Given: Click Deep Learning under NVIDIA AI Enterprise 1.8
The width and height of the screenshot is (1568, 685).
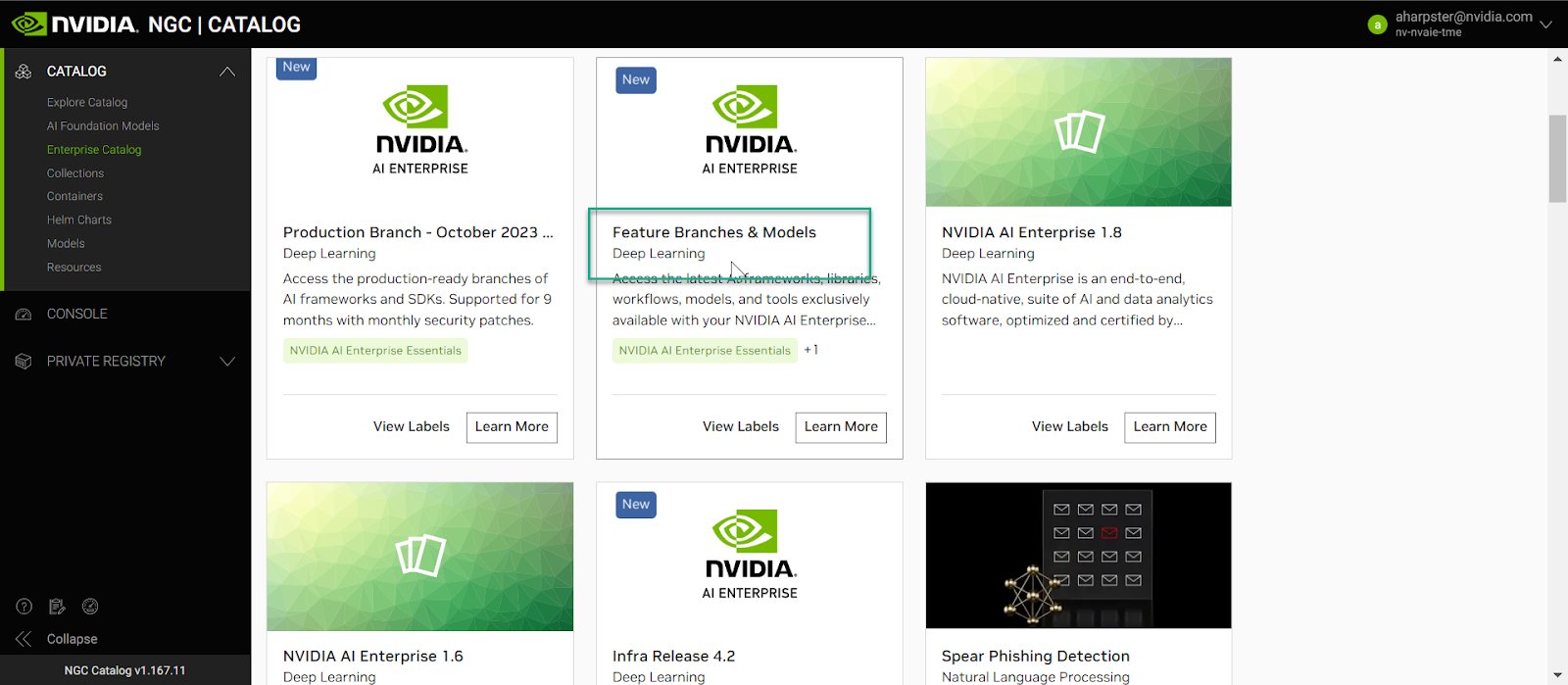Looking at the screenshot, I should [x=988, y=254].
